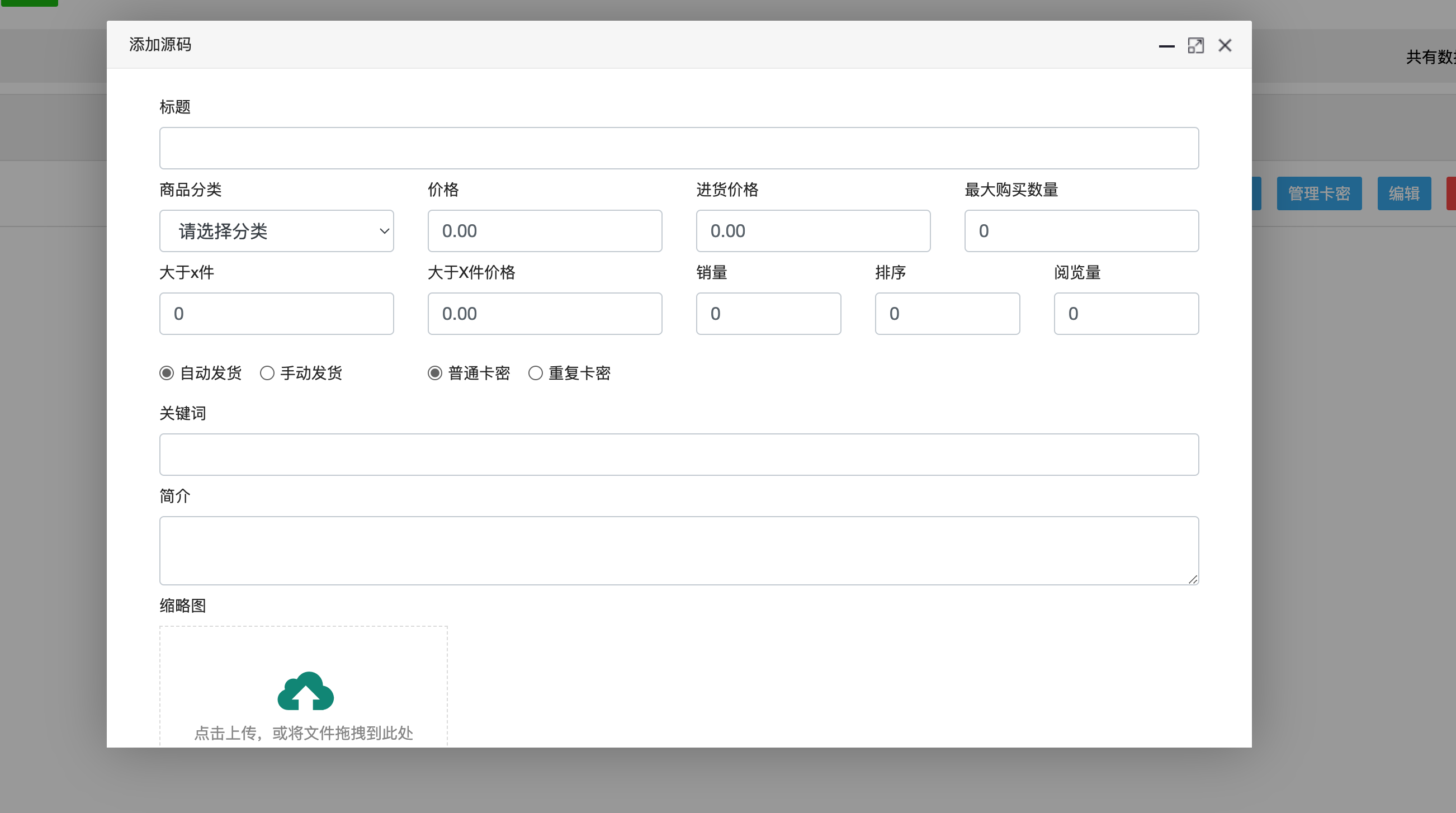Click the 点击上传 upload text area

[x=304, y=733]
